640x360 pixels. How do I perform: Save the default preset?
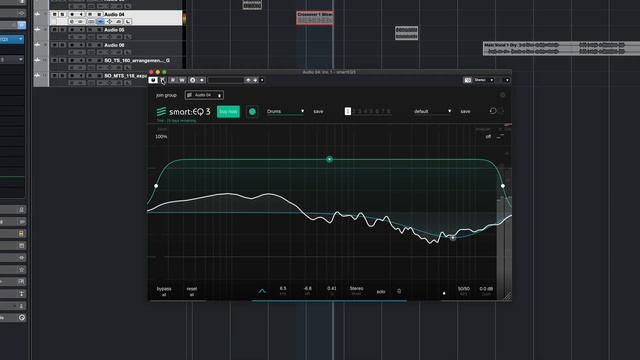[465, 111]
